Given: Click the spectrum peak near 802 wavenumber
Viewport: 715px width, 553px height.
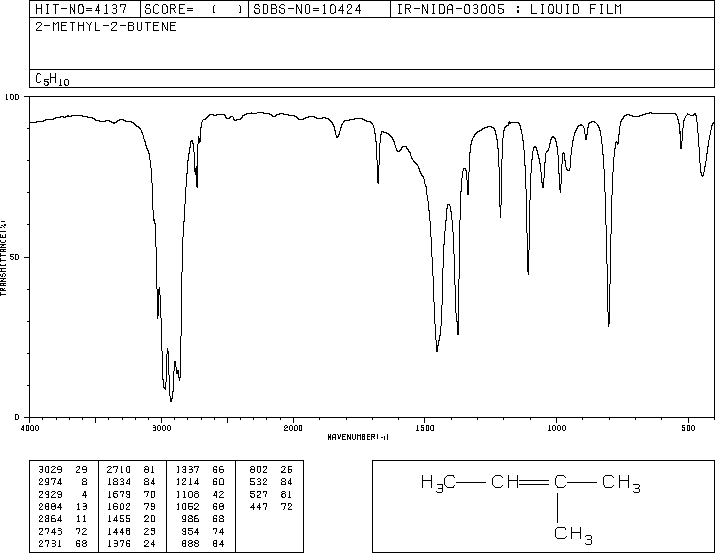Looking at the screenshot, I should click(x=609, y=325).
